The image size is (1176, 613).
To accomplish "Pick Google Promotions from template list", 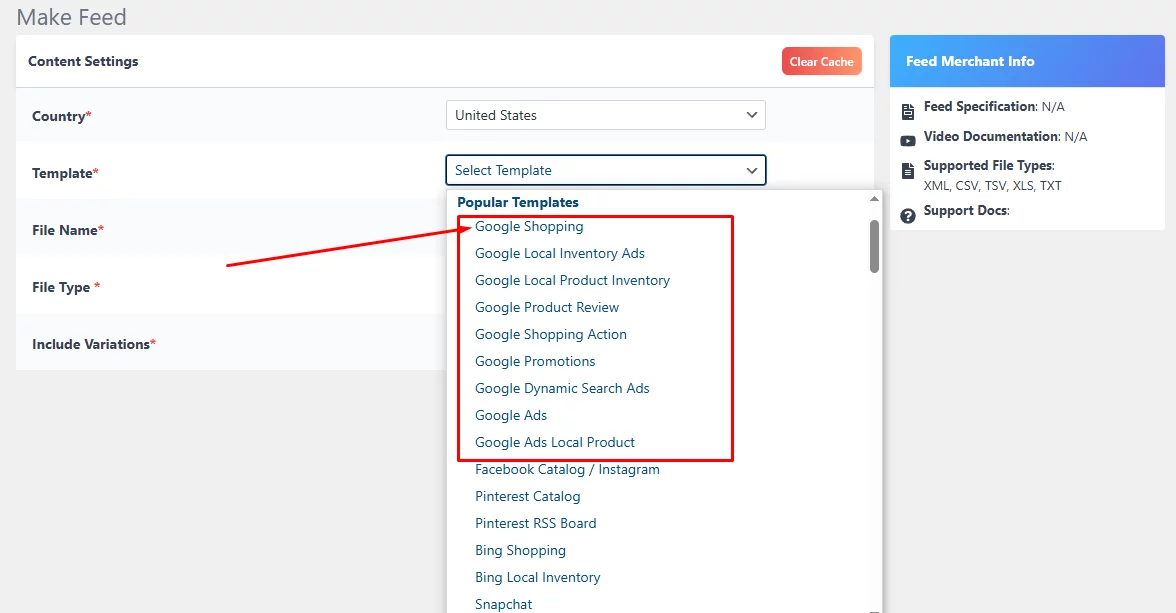I will click(x=535, y=362).
